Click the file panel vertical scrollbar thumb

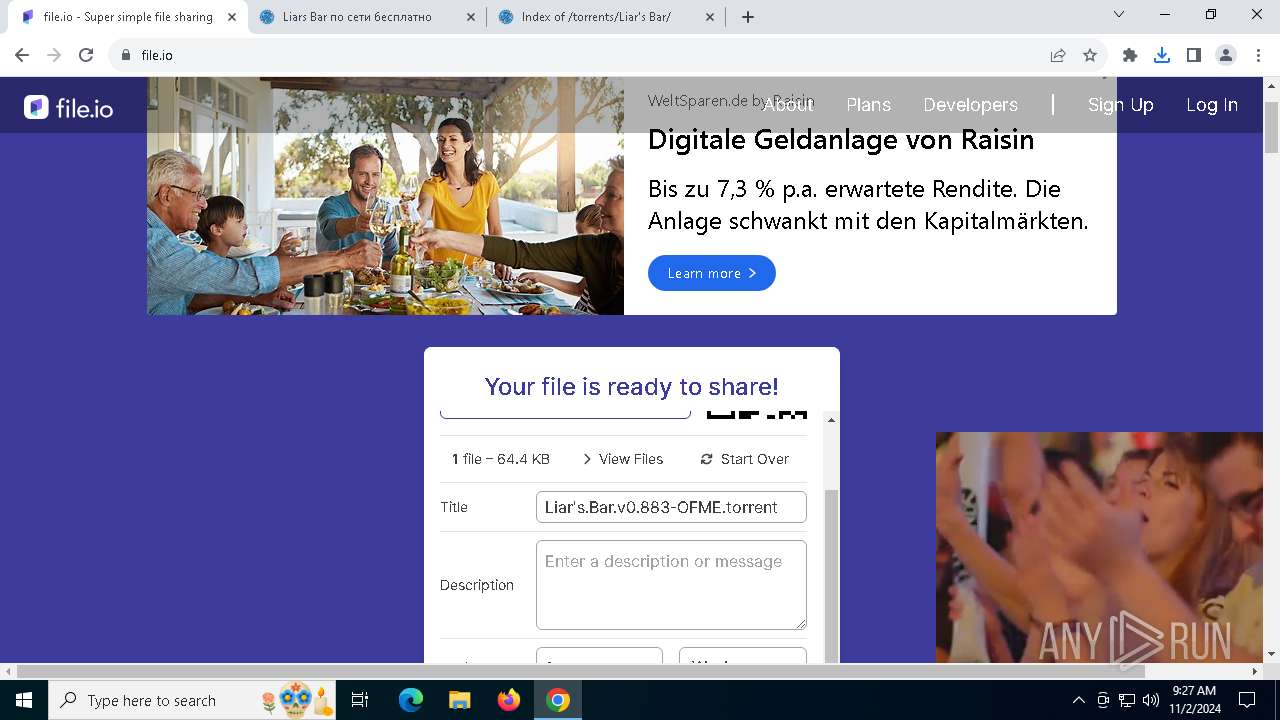tap(831, 576)
